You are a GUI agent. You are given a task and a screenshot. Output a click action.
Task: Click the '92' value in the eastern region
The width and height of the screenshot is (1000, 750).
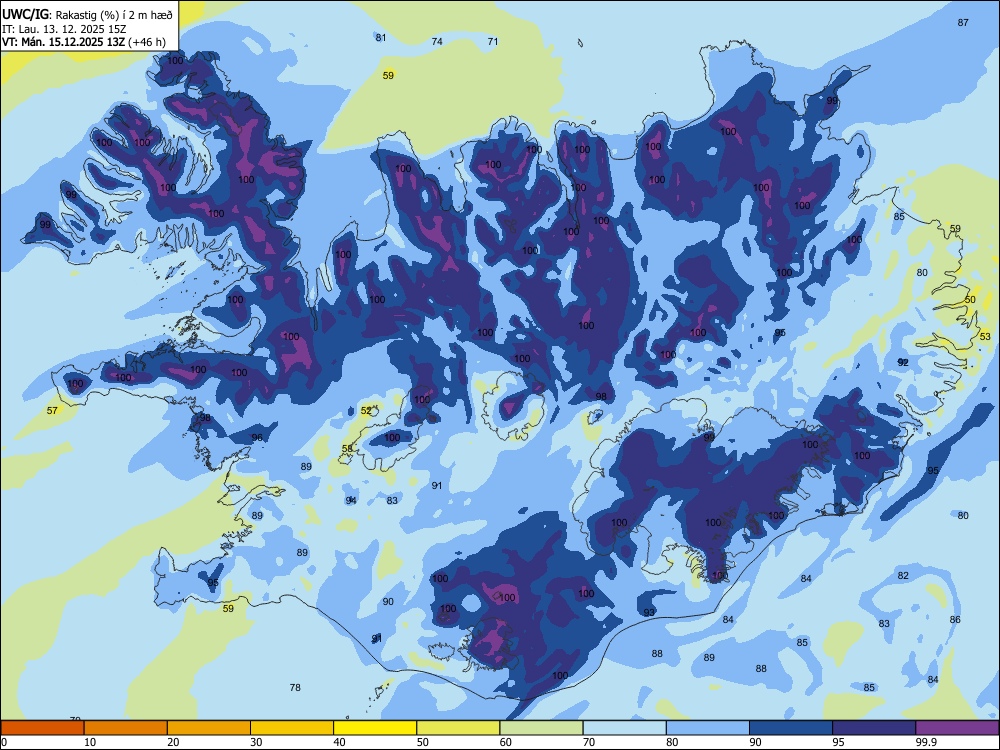click(903, 362)
